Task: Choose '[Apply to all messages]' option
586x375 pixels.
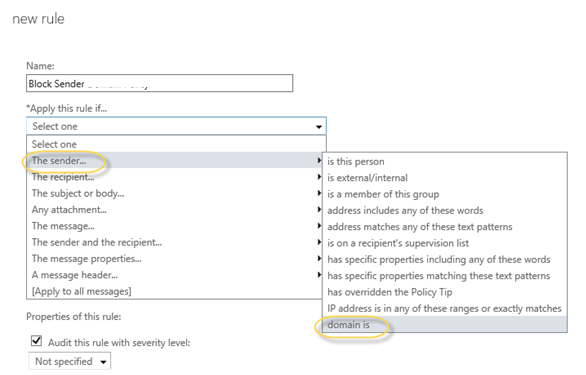Action: click(174, 291)
